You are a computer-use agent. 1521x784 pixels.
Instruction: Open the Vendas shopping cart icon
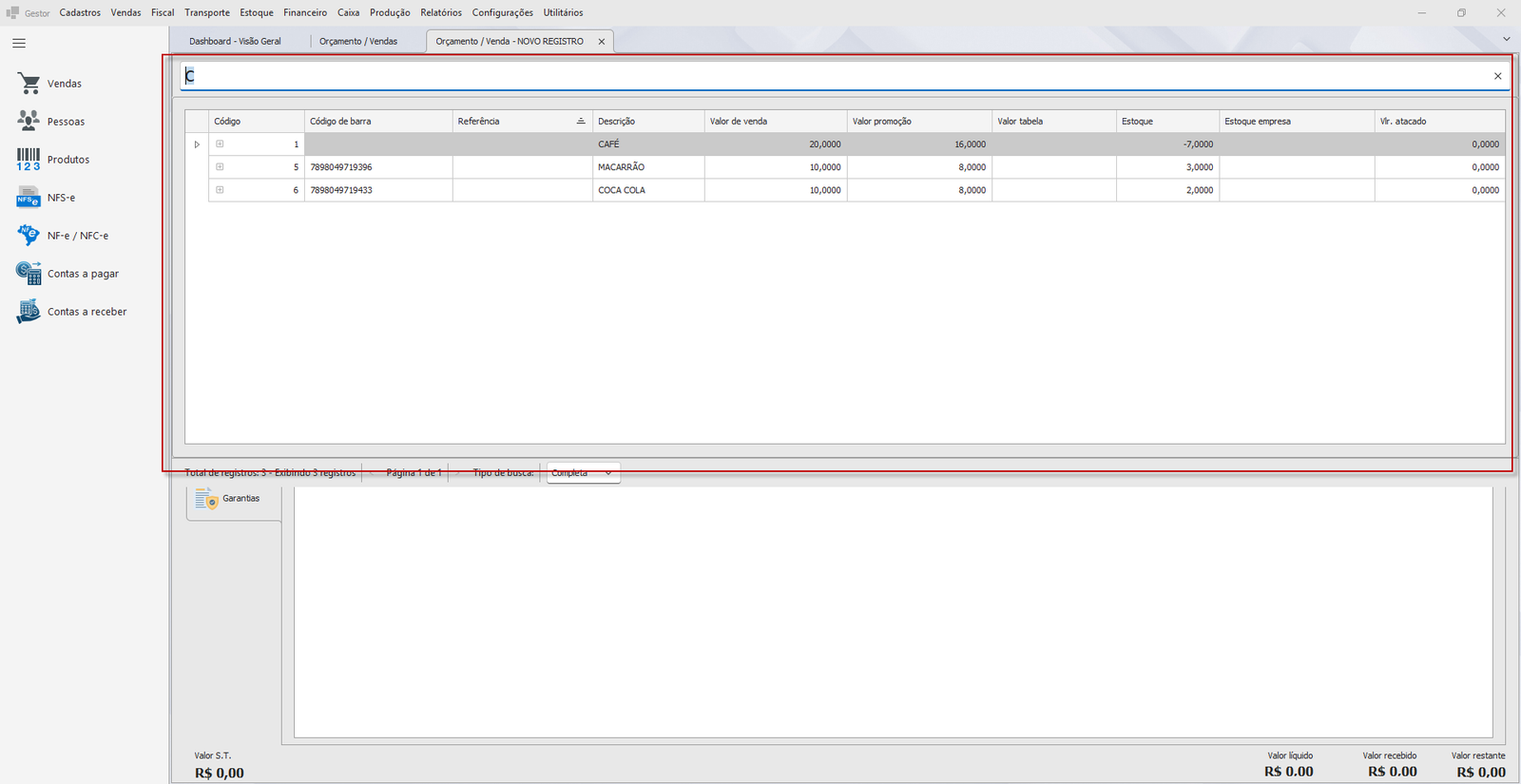pos(29,84)
